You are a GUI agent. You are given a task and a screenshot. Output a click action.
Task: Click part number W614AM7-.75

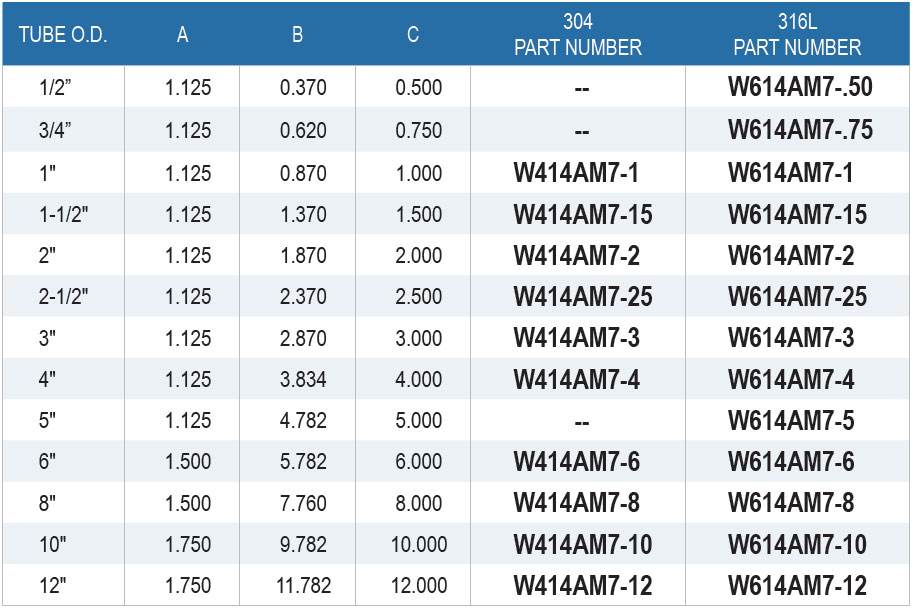click(x=800, y=129)
